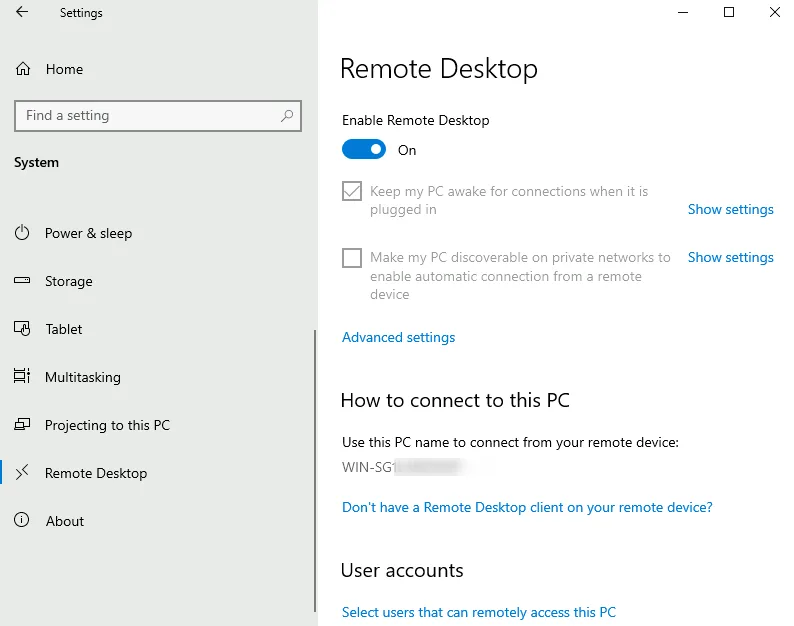Viewport: 794px width, 626px height.
Task: Select users that can remotely access PC
Action: [479, 612]
